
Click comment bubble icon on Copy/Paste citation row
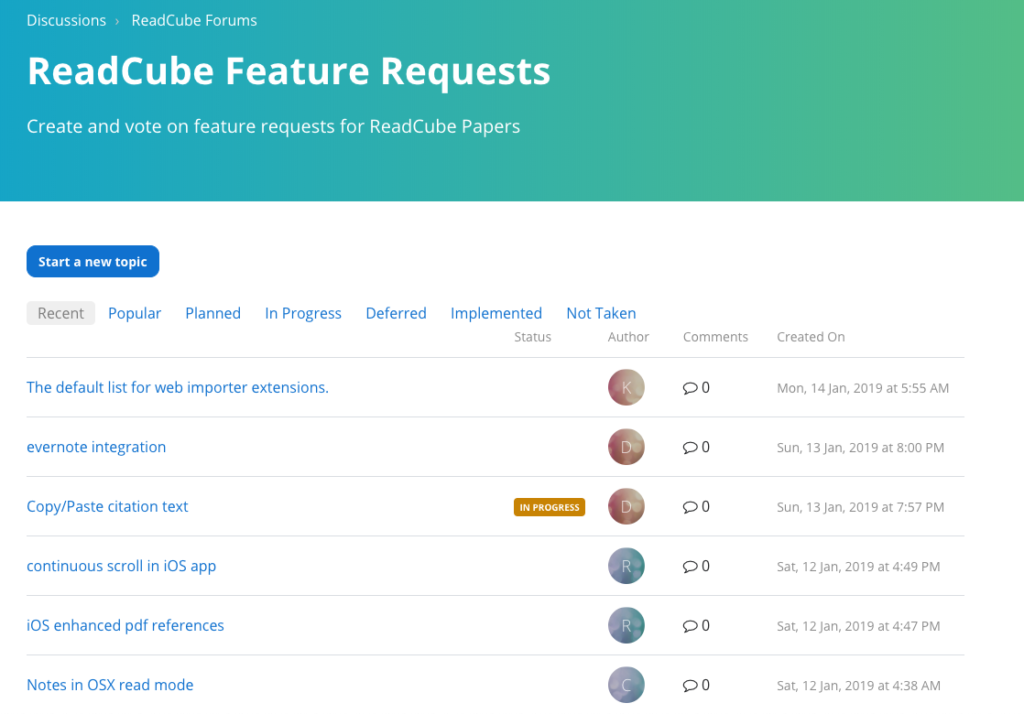(x=690, y=507)
